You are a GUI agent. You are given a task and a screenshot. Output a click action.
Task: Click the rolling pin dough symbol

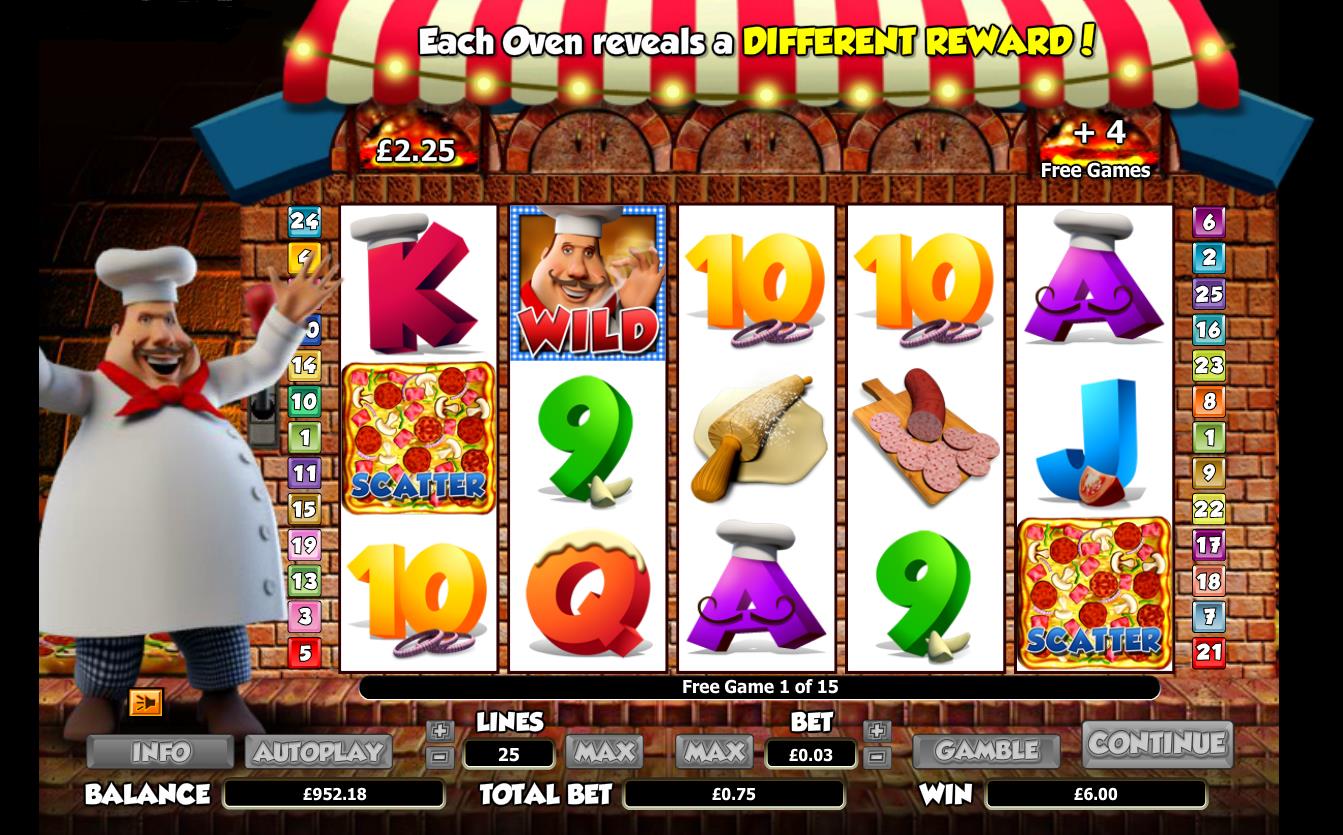click(x=757, y=437)
